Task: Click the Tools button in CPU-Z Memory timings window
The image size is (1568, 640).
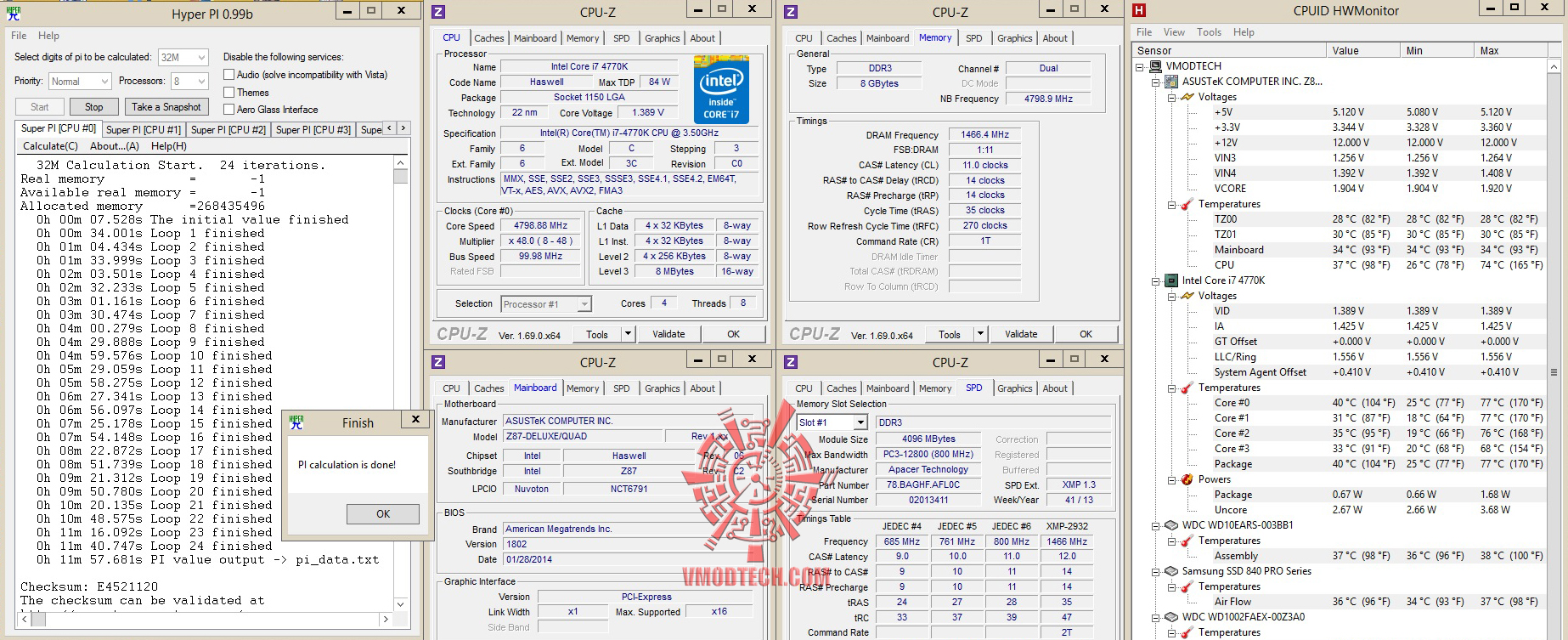Action: 949,334
